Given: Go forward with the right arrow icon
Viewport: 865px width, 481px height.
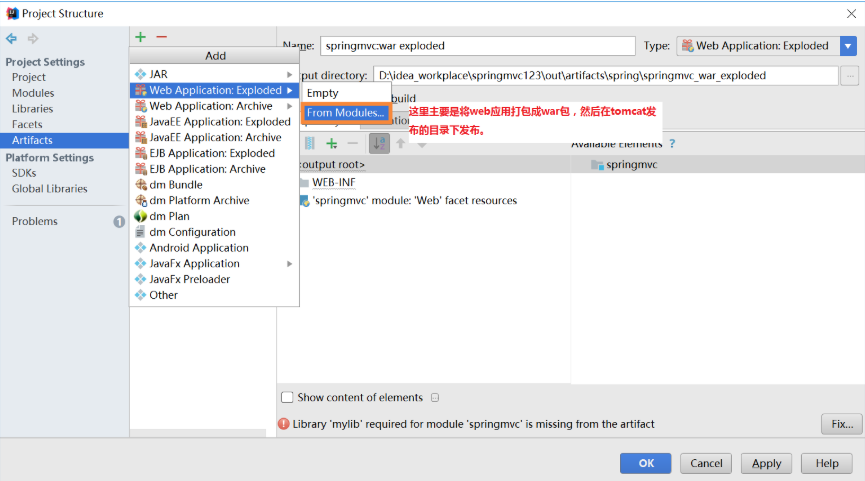Looking at the screenshot, I should click(x=33, y=39).
